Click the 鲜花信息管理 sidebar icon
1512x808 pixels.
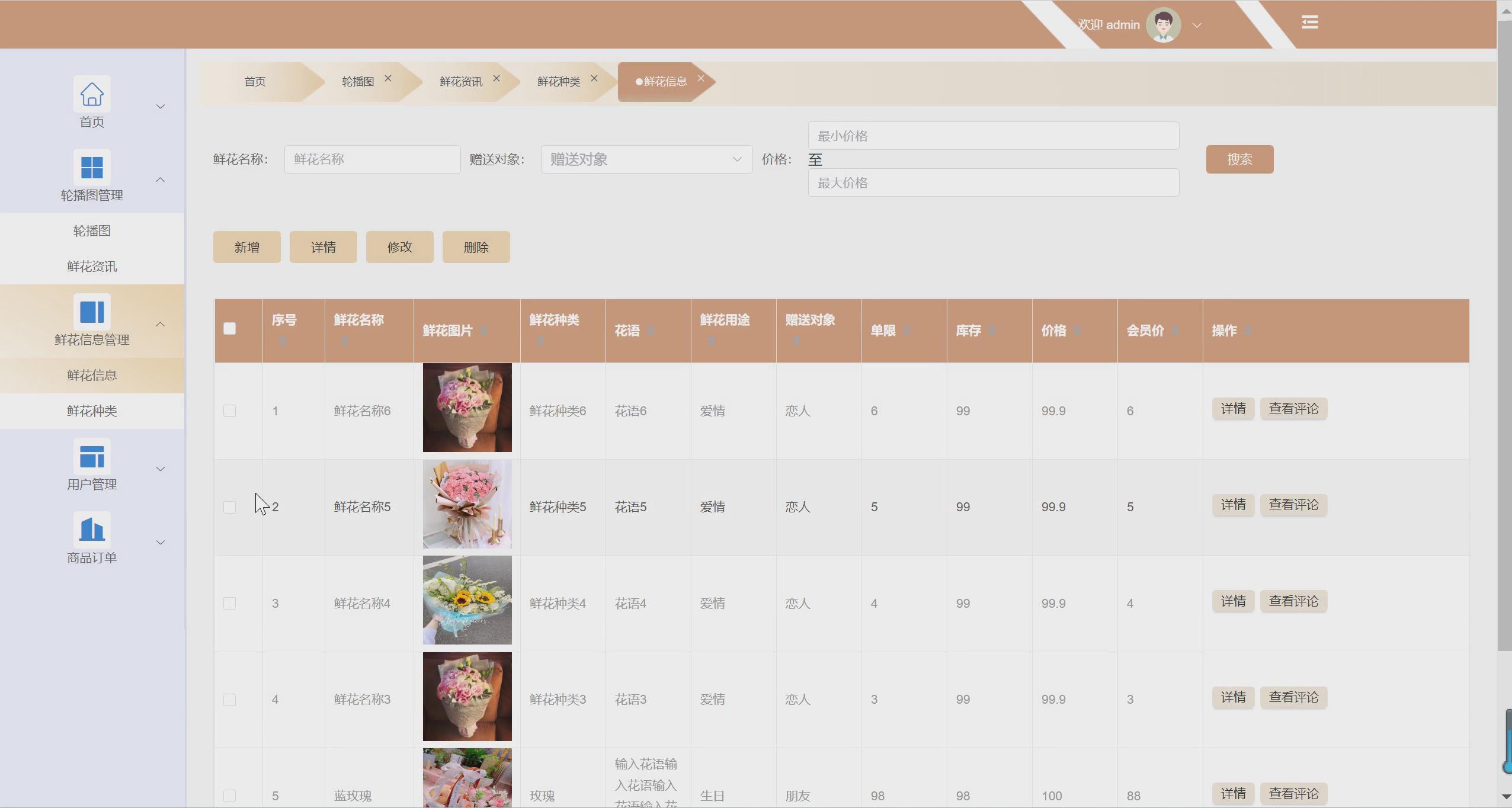click(92, 312)
